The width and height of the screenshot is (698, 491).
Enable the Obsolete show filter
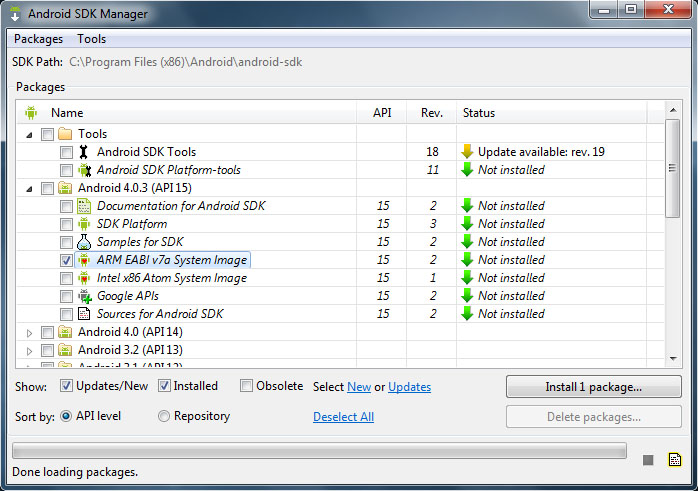coord(246,385)
